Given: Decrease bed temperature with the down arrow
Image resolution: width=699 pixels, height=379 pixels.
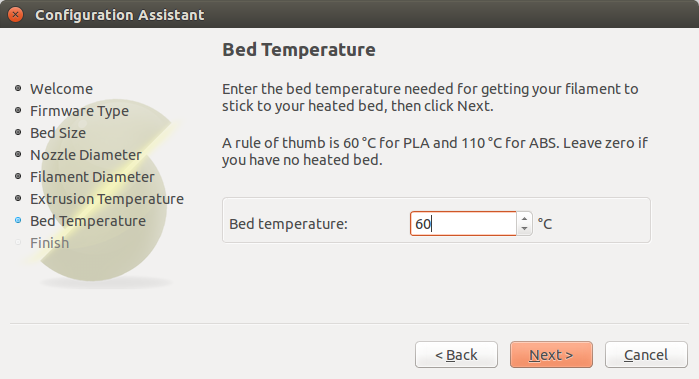Looking at the screenshot, I should pos(524,229).
